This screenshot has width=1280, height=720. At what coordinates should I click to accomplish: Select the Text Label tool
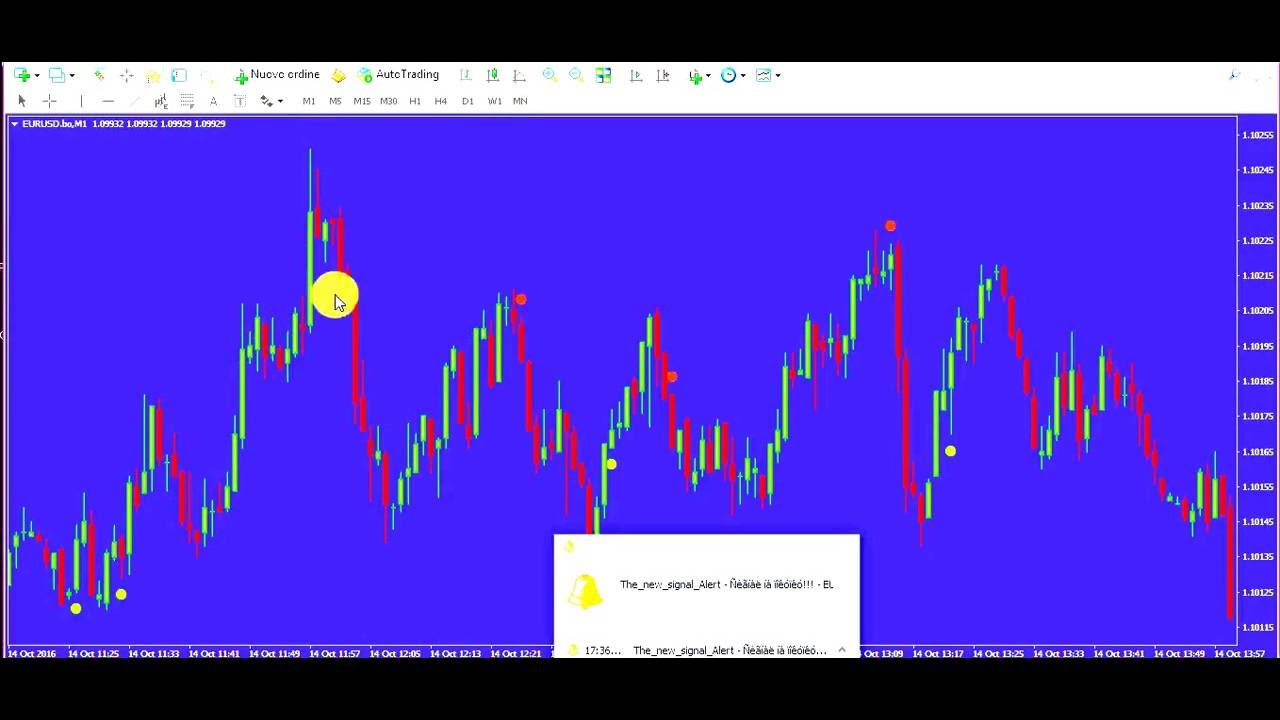coord(240,101)
